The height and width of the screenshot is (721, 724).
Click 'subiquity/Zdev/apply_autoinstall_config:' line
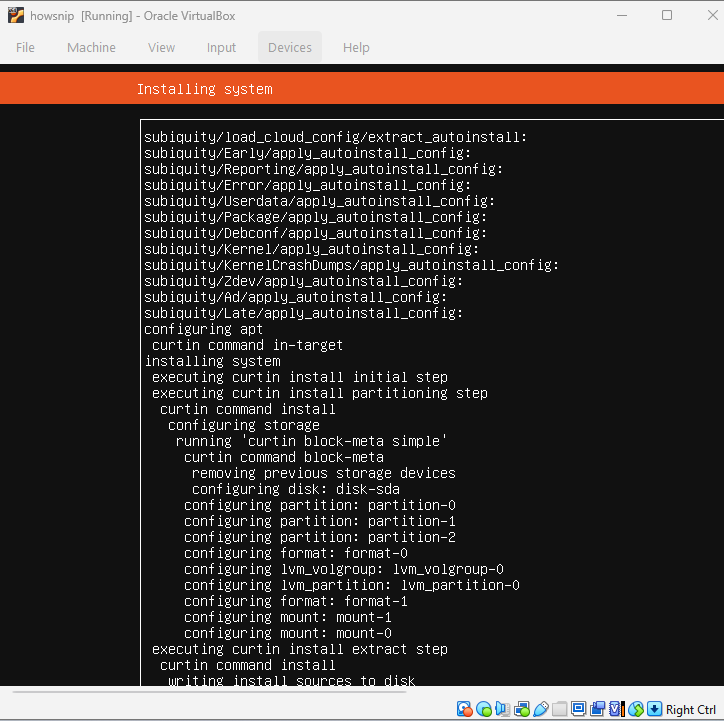[303, 281]
